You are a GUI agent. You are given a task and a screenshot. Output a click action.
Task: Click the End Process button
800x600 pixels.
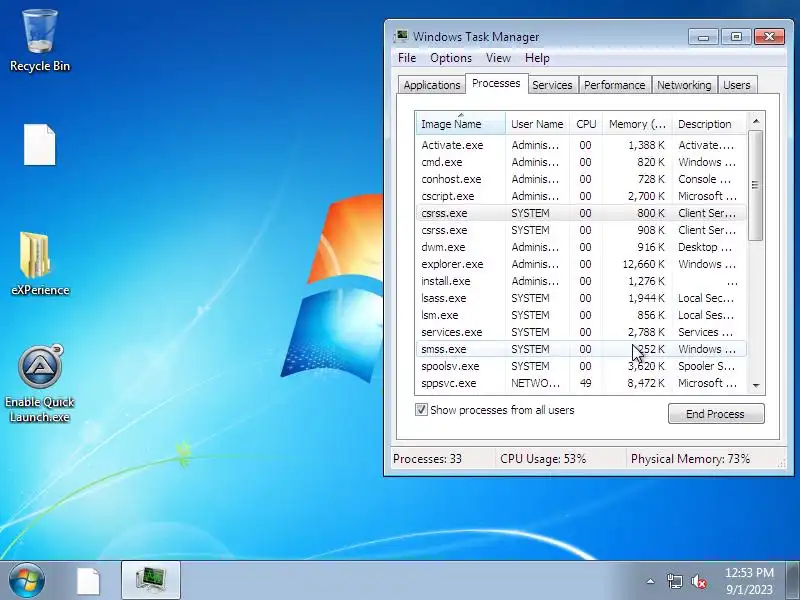(x=716, y=414)
